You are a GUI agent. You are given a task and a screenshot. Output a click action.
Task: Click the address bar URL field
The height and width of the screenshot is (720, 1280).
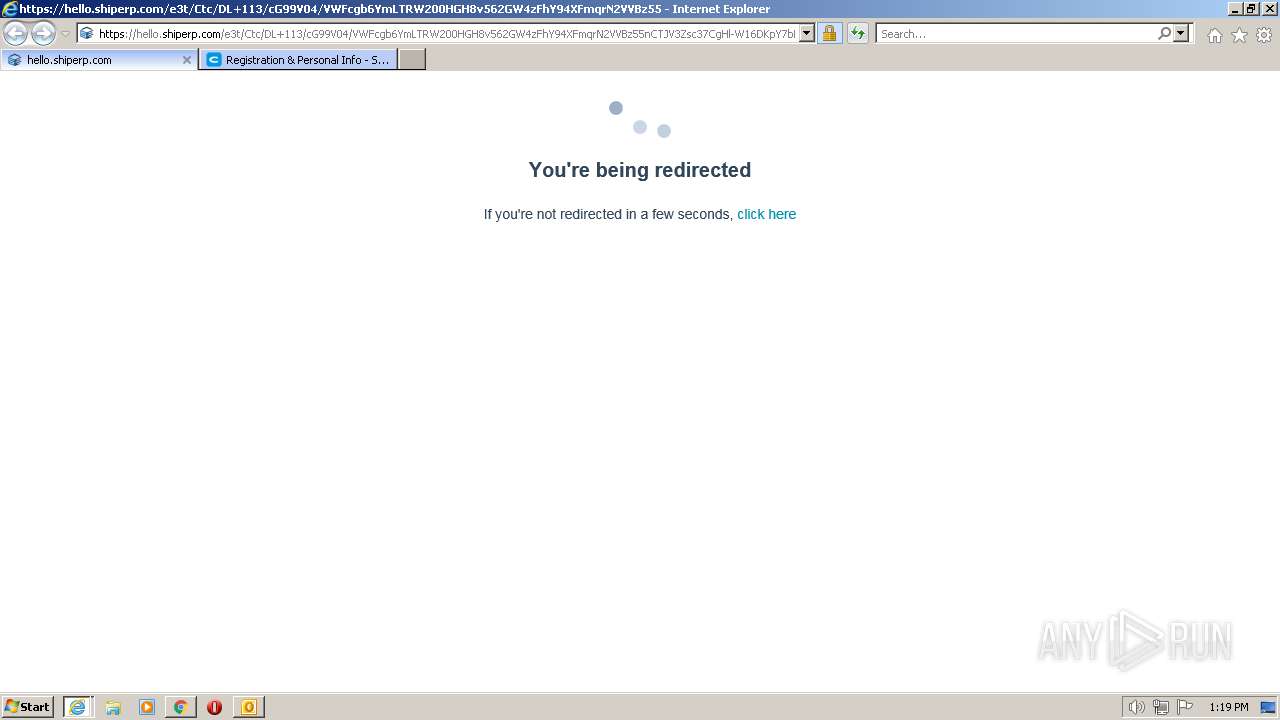click(447, 33)
